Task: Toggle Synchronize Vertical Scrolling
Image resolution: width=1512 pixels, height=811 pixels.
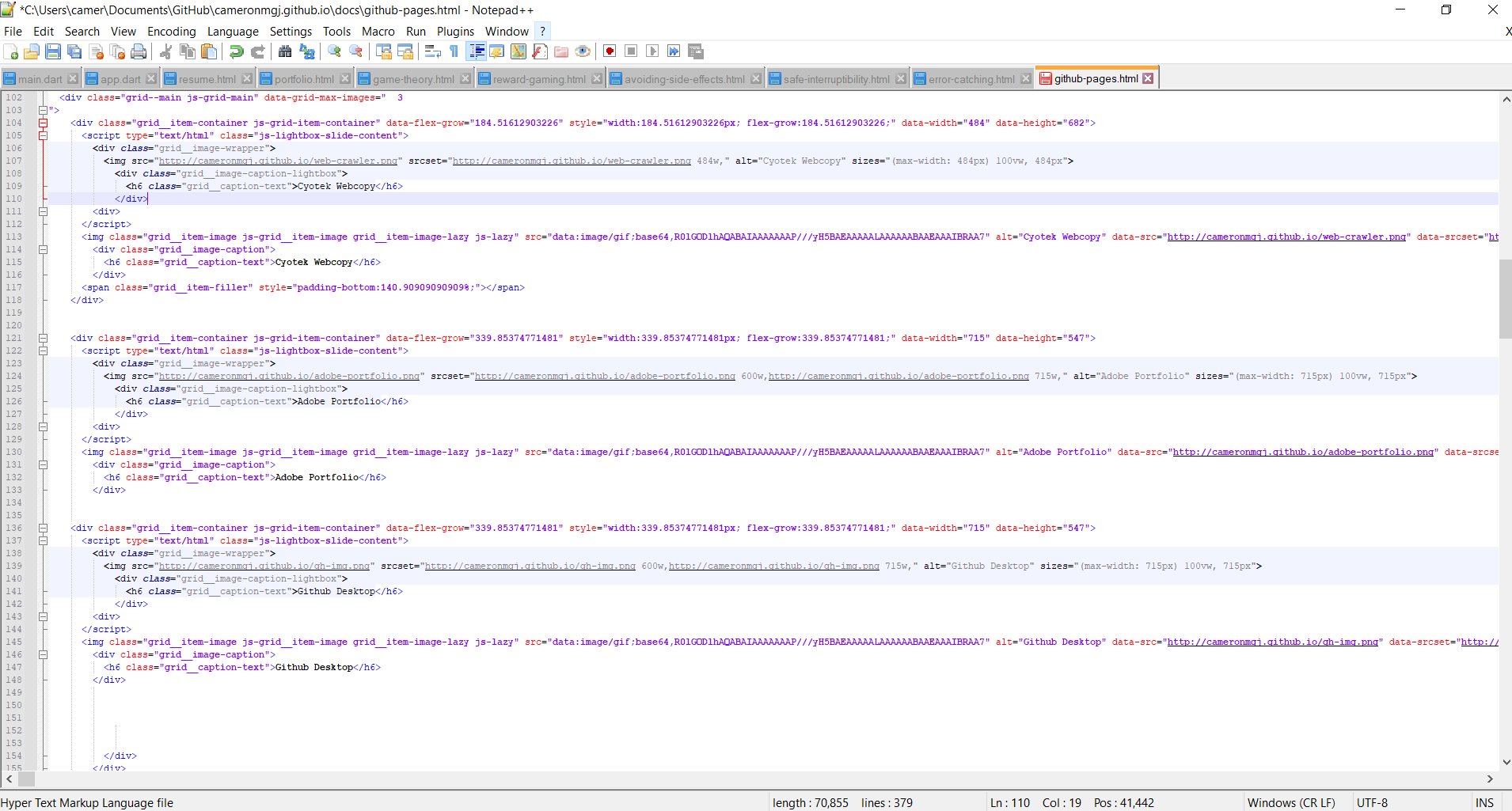Action: (384, 51)
